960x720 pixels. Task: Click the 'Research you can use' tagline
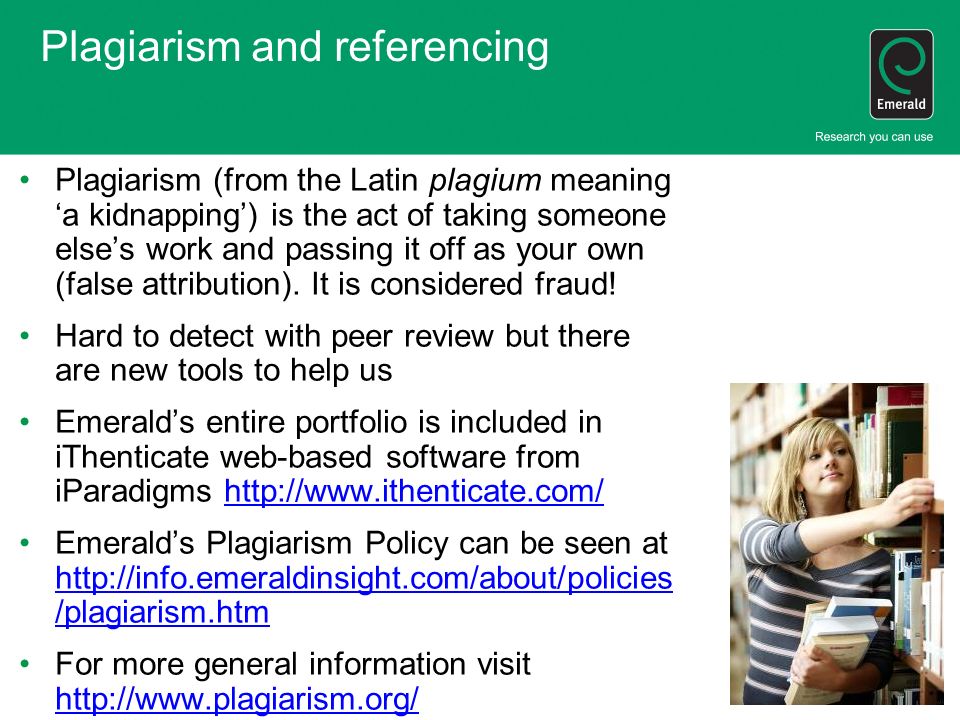coord(874,137)
